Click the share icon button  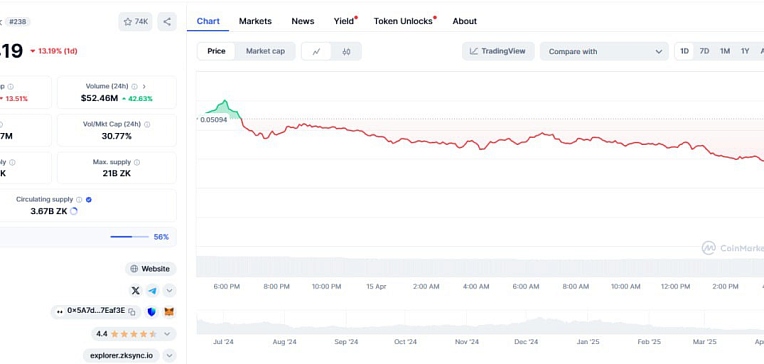tap(167, 21)
